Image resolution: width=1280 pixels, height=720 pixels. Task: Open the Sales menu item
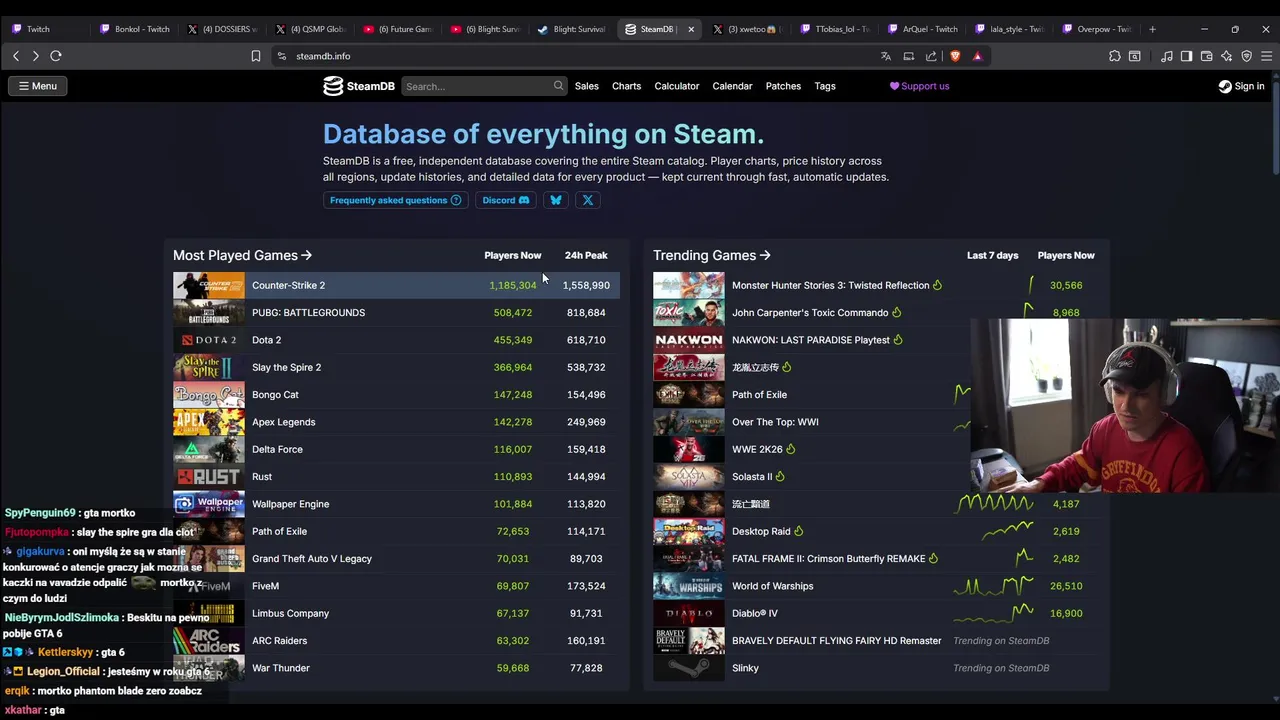pos(587,86)
